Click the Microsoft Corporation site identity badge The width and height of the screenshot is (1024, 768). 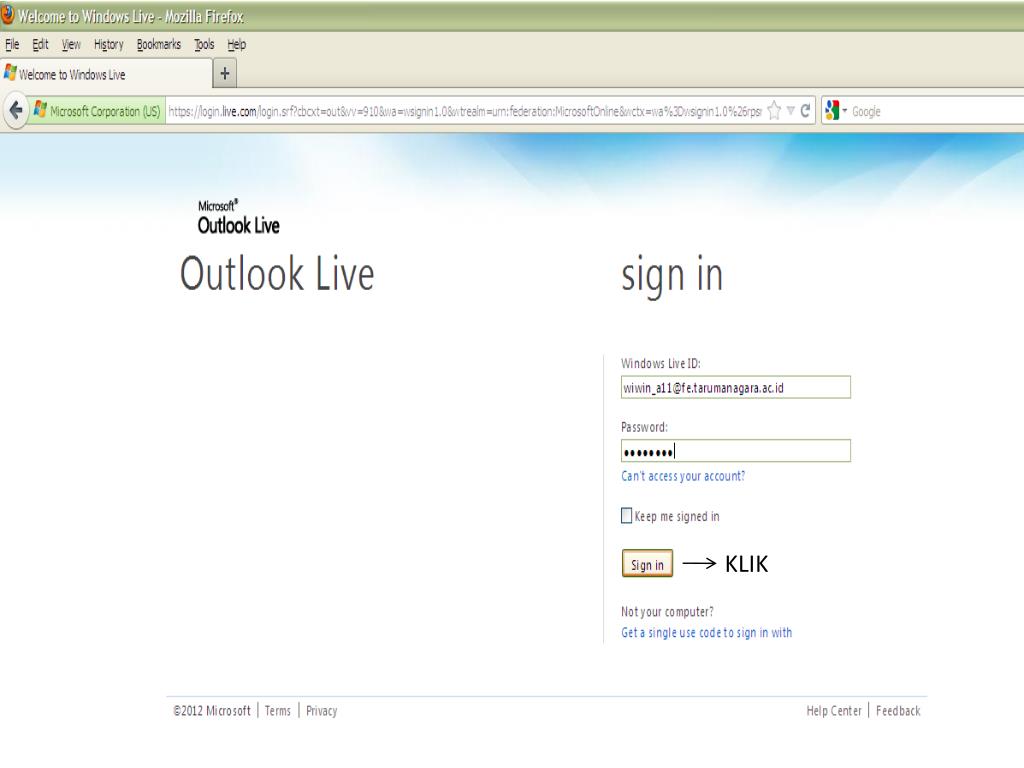click(x=97, y=111)
